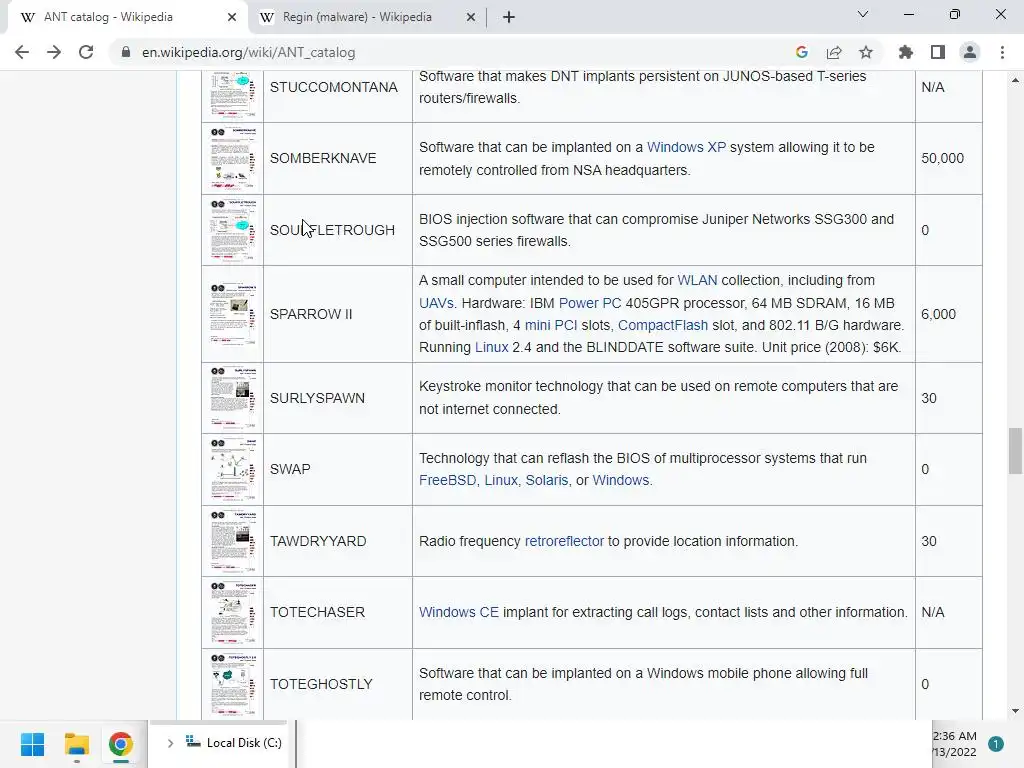Expand Local Disk (C:) tree chevron

(x=170, y=743)
